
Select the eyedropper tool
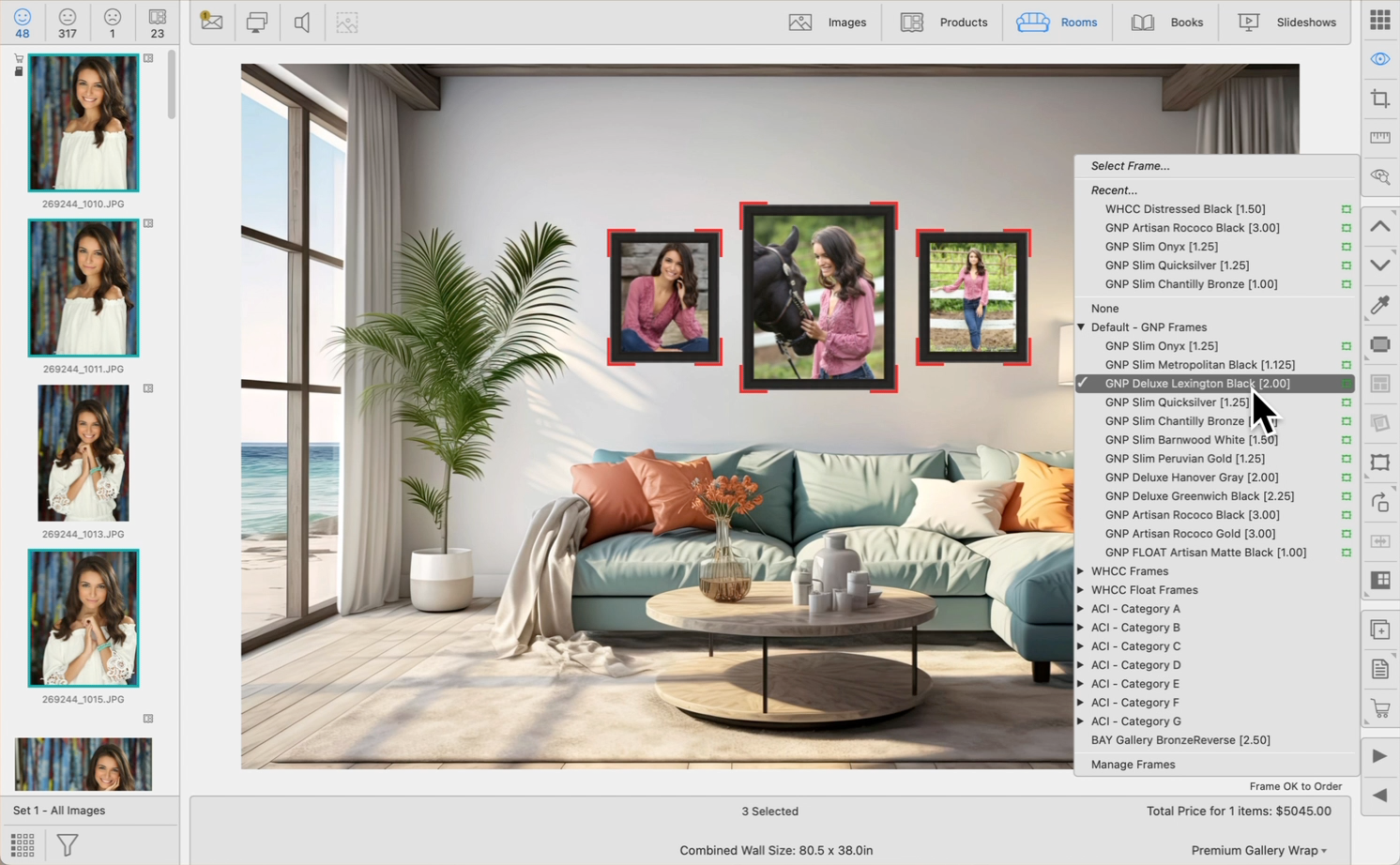(x=1379, y=305)
